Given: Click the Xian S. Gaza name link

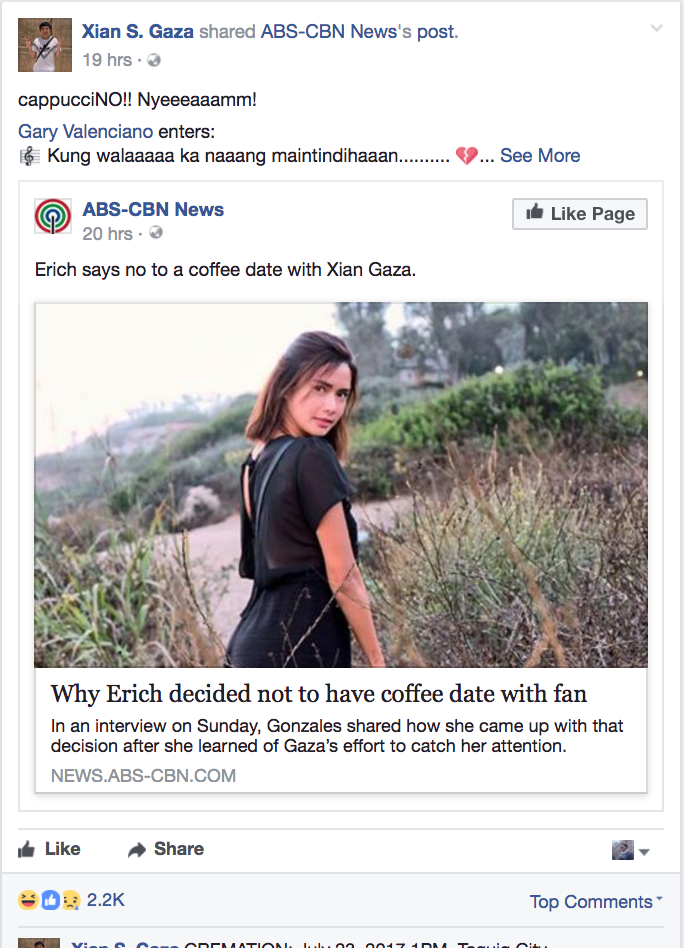Looking at the screenshot, I should coord(138,32).
